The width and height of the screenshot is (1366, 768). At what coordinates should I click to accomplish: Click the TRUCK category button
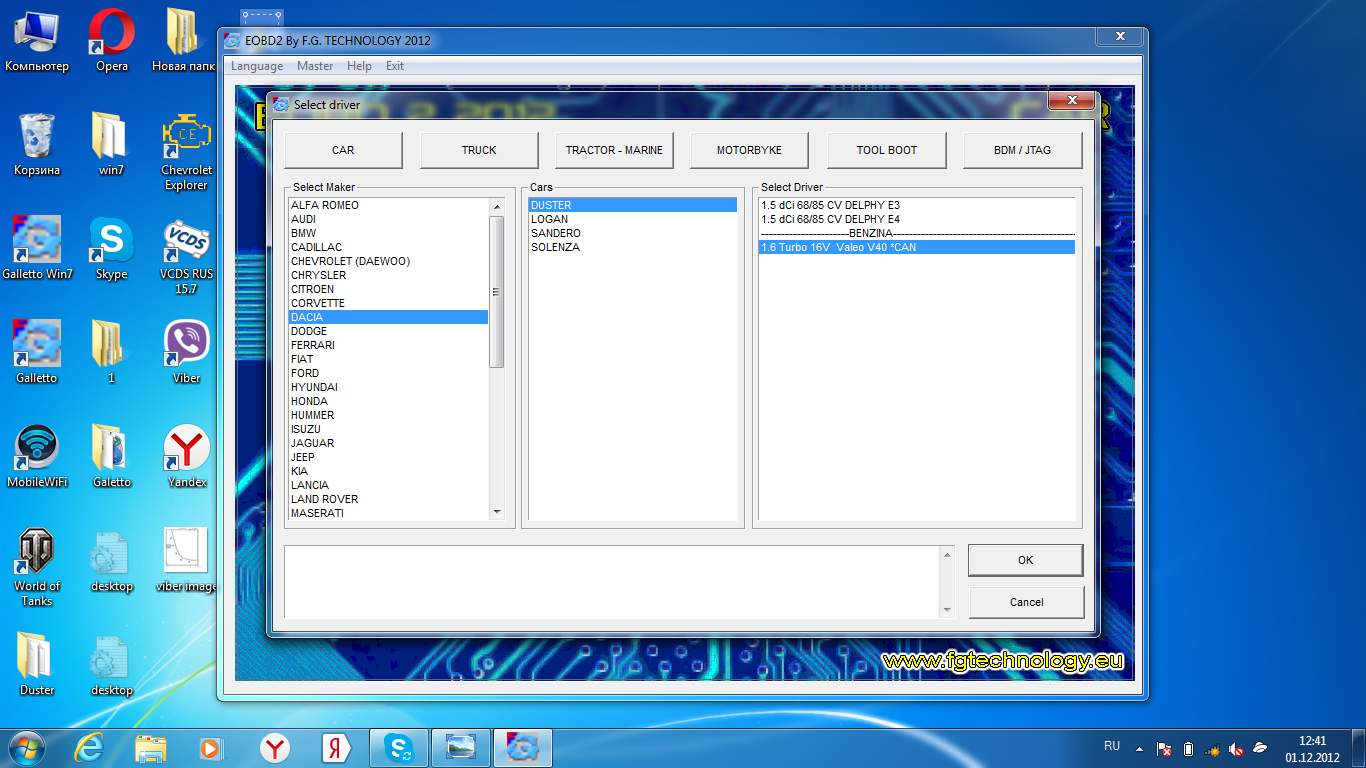point(479,150)
